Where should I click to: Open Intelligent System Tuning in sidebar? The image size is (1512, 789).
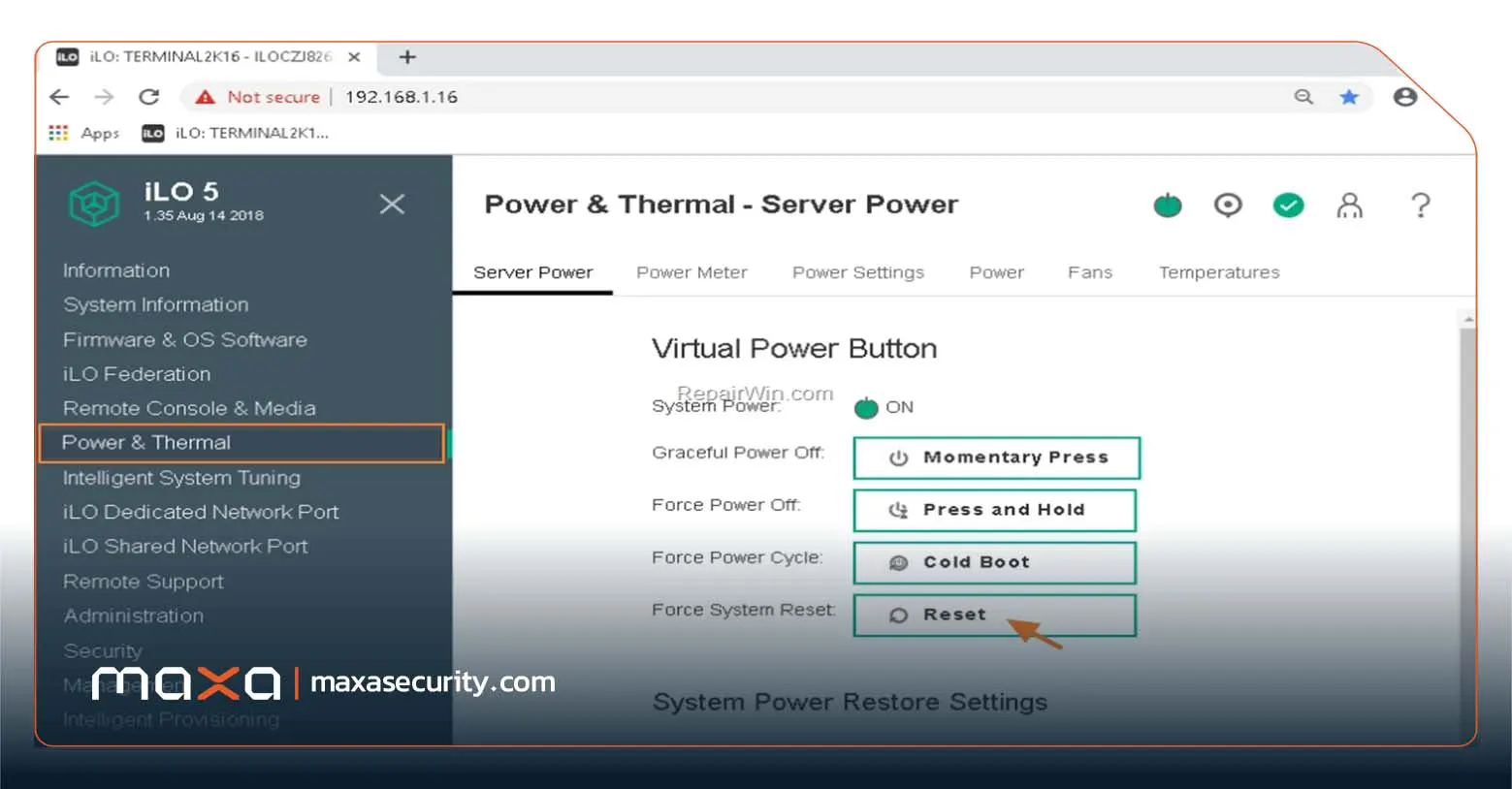pyautogui.click(x=181, y=478)
